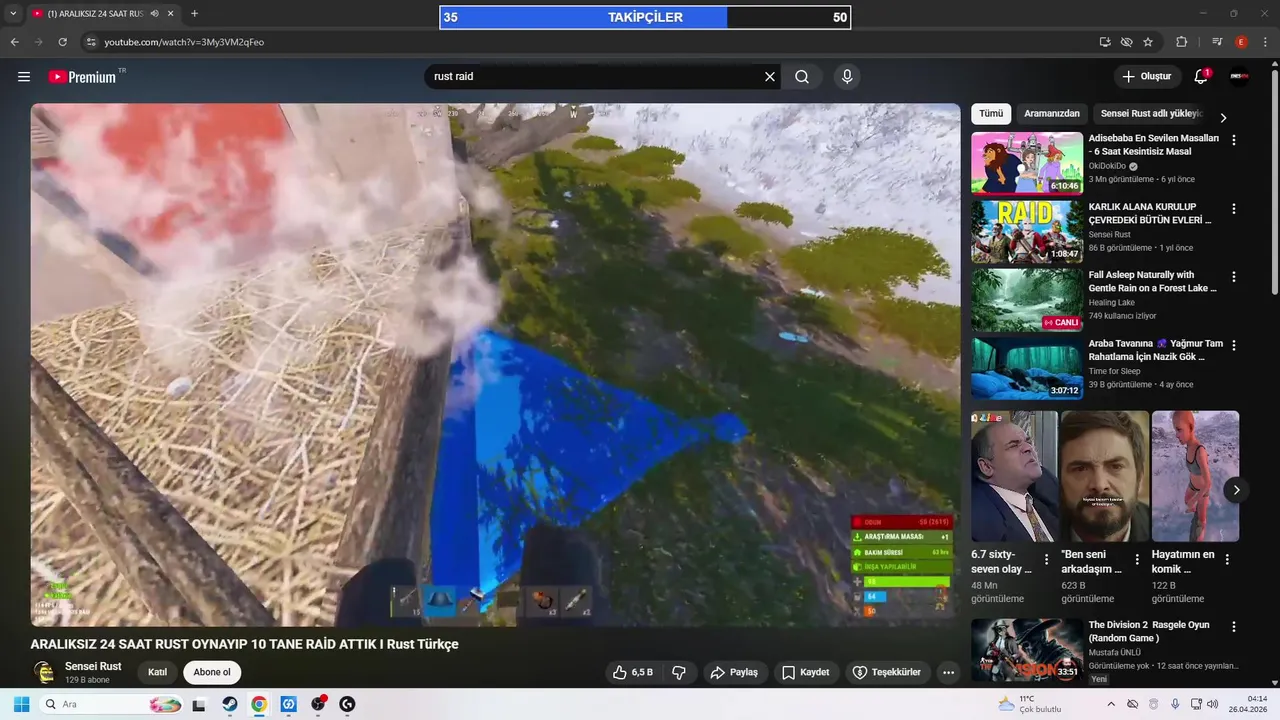The width and height of the screenshot is (1280, 720).
Task: Switch to the ARALIKSIZ 24 SAAT RUST tab
Action: point(95,14)
